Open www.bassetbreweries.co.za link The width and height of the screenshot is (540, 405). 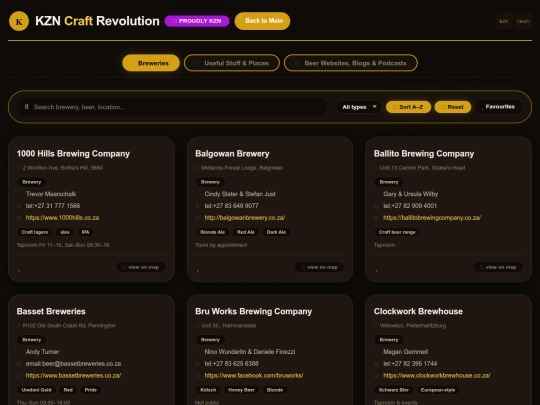click(x=73, y=375)
